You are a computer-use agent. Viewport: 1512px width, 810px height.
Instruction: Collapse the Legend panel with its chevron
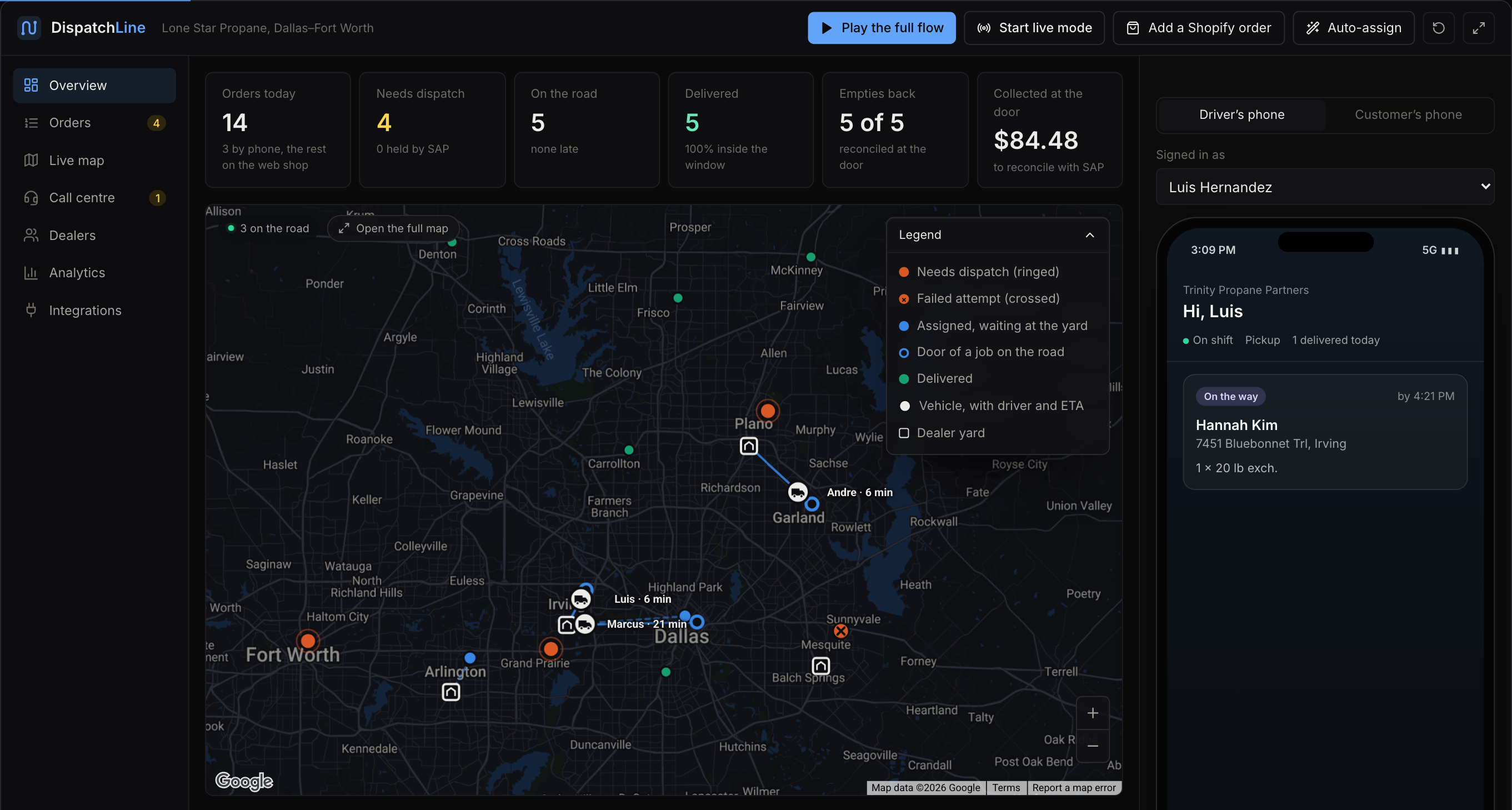(x=1090, y=235)
